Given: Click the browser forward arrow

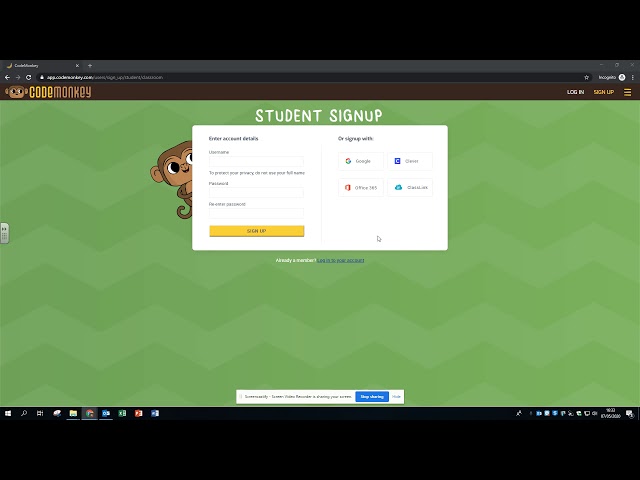Looking at the screenshot, I should pos(18,77).
